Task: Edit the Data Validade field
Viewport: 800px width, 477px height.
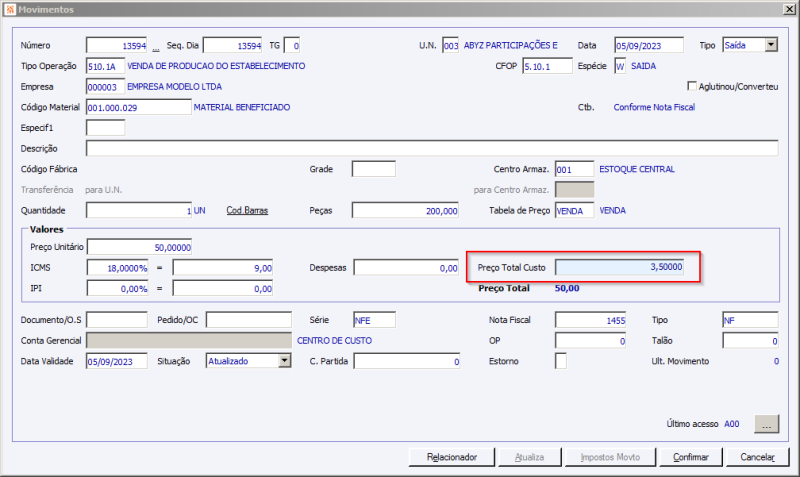Action: [x=117, y=361]
